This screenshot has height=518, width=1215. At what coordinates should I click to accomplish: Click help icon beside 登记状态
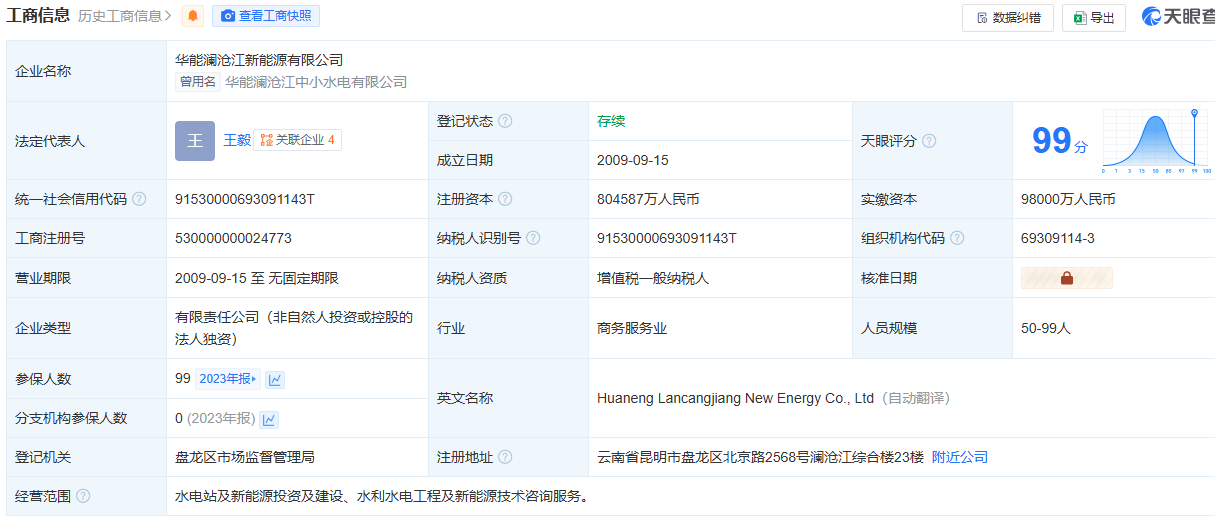pos(505,121)
